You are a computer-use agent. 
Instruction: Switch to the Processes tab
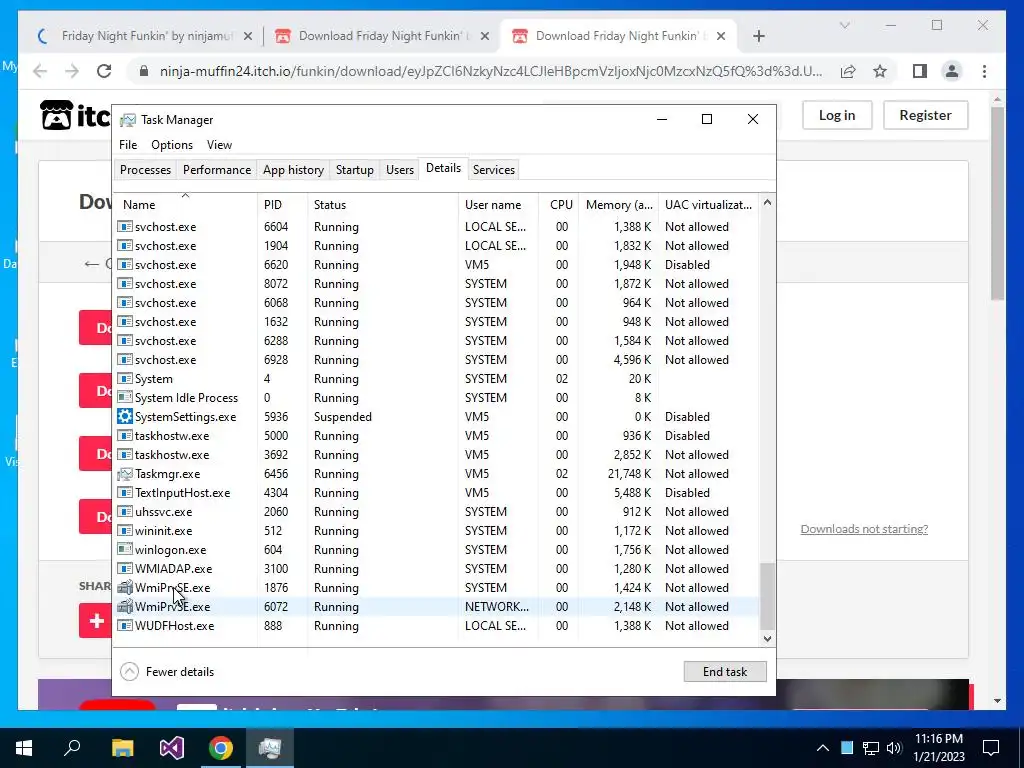pyautogui.click(x=145, y=170)
